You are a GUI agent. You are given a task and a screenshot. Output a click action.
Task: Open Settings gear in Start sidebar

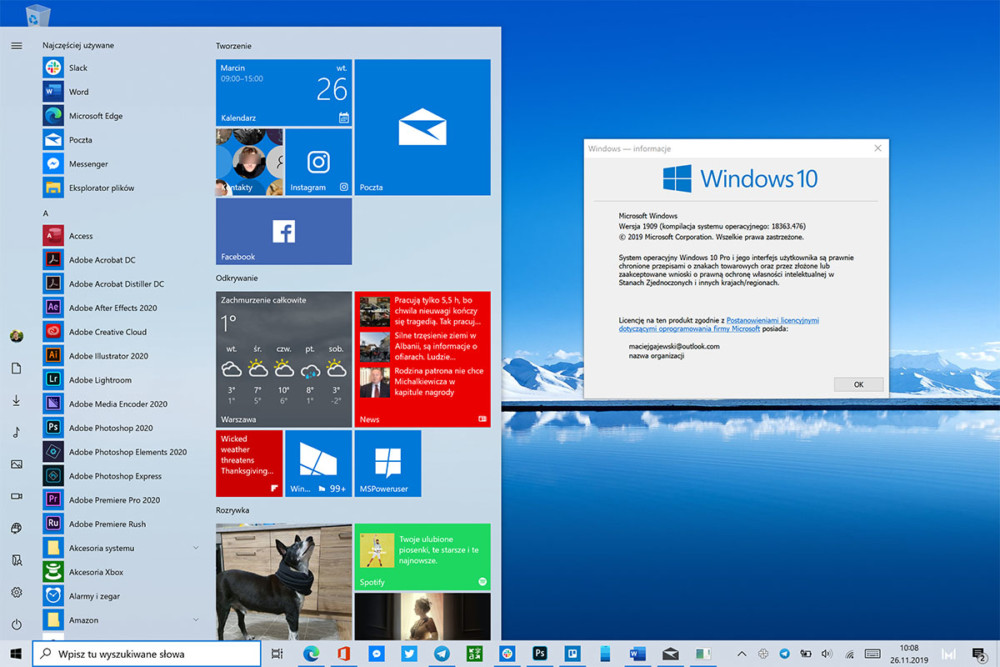(17, 592)
